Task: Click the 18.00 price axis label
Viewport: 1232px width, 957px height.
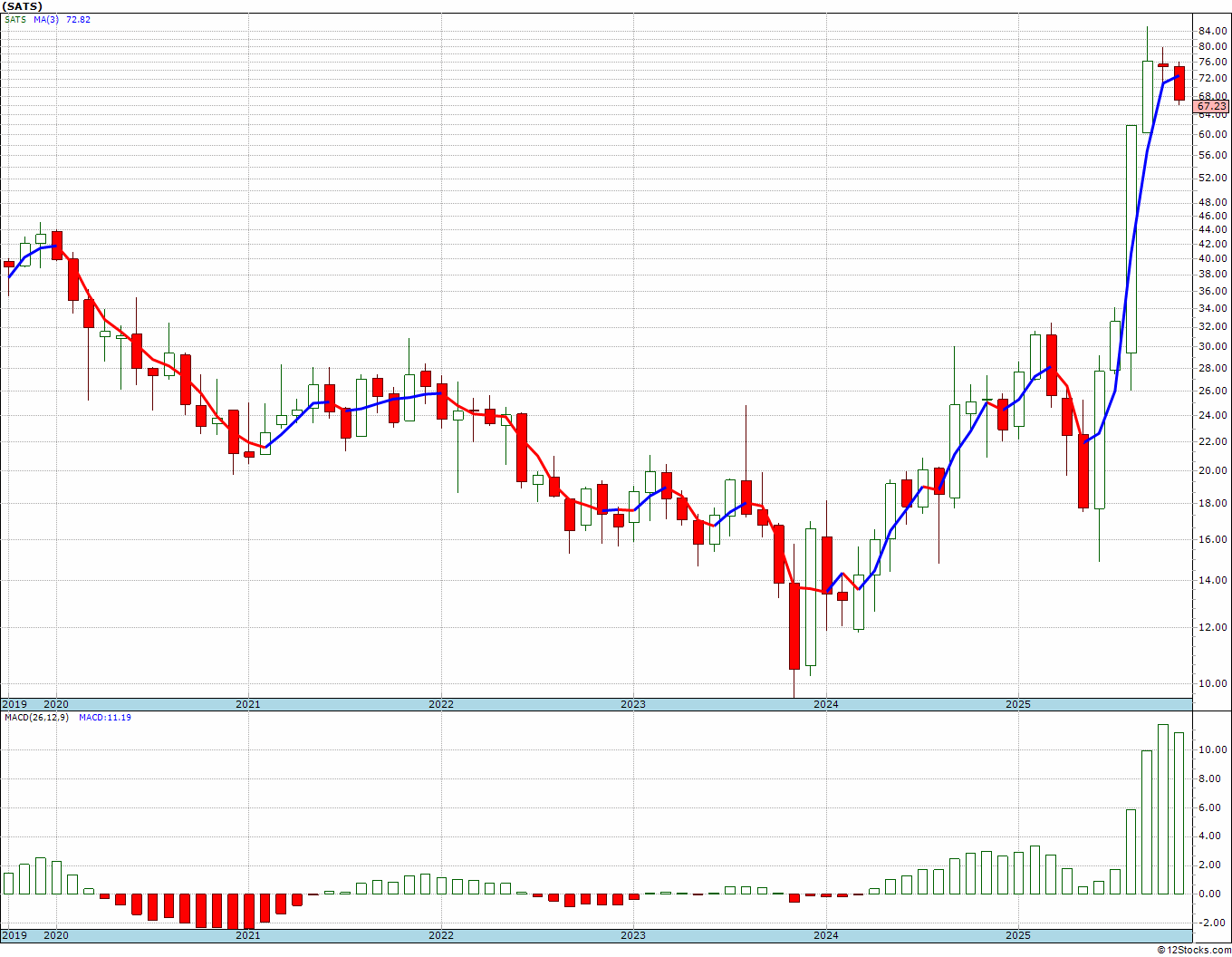Action: [x=1212, y=504]
